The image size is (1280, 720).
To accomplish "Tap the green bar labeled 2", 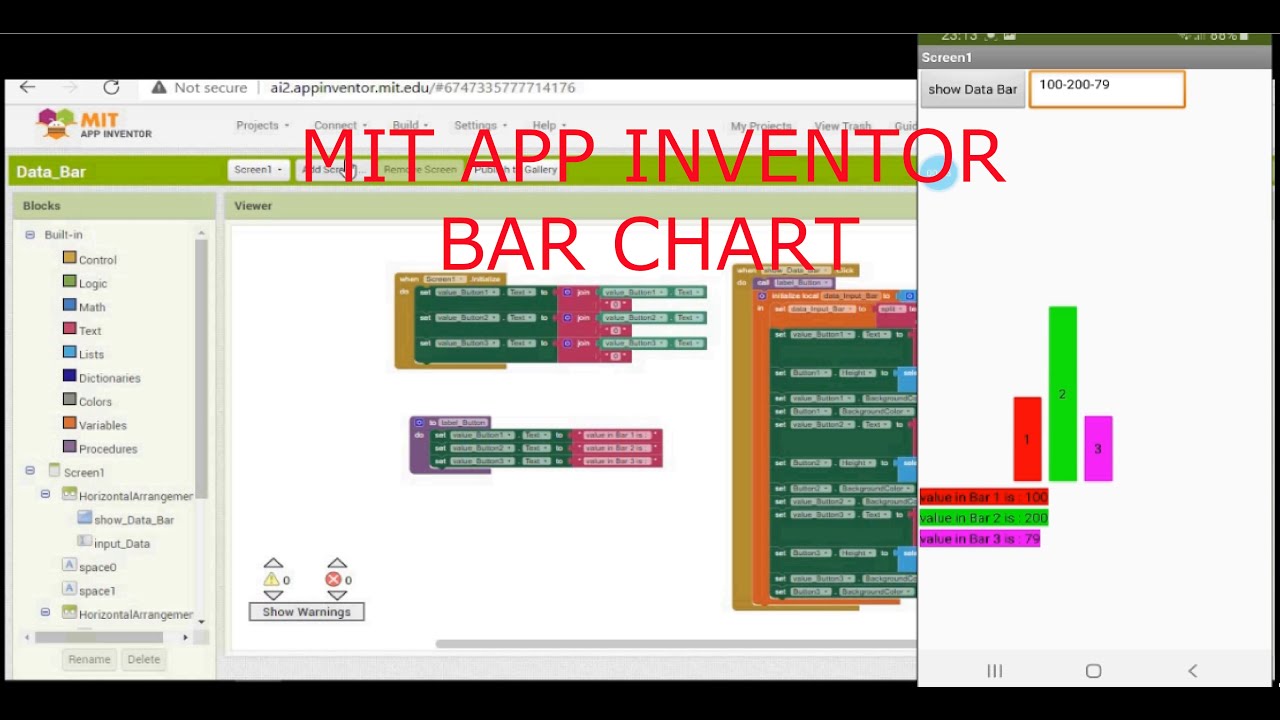I will (x=1063, y=394).
